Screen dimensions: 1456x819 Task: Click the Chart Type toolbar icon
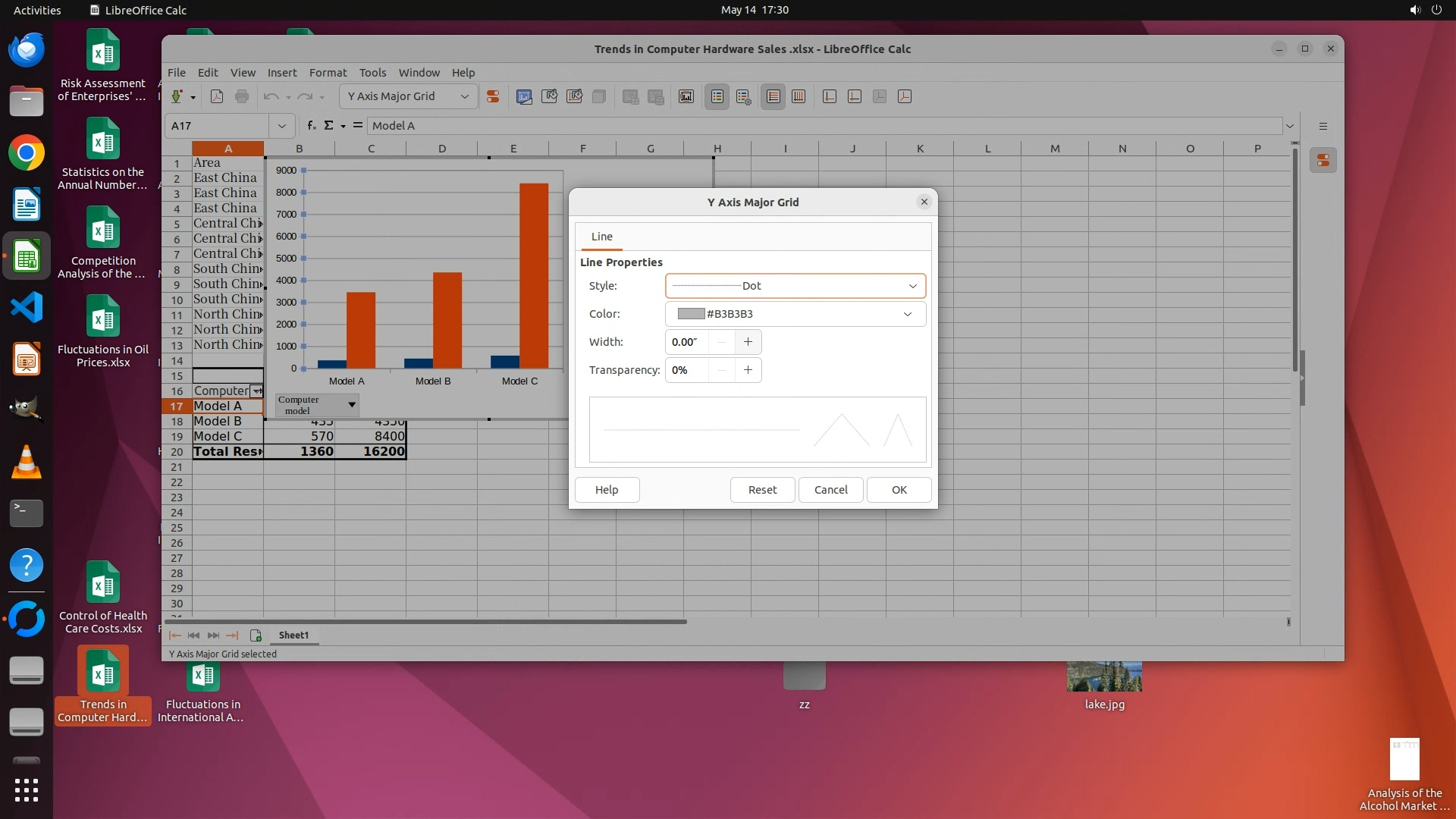pos(524,96)
